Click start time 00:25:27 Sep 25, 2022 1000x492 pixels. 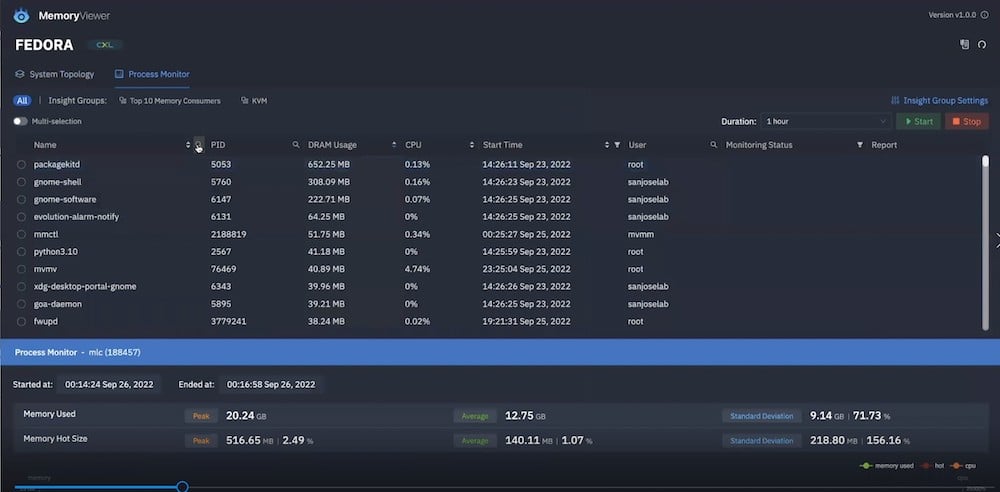coord(527,234)
